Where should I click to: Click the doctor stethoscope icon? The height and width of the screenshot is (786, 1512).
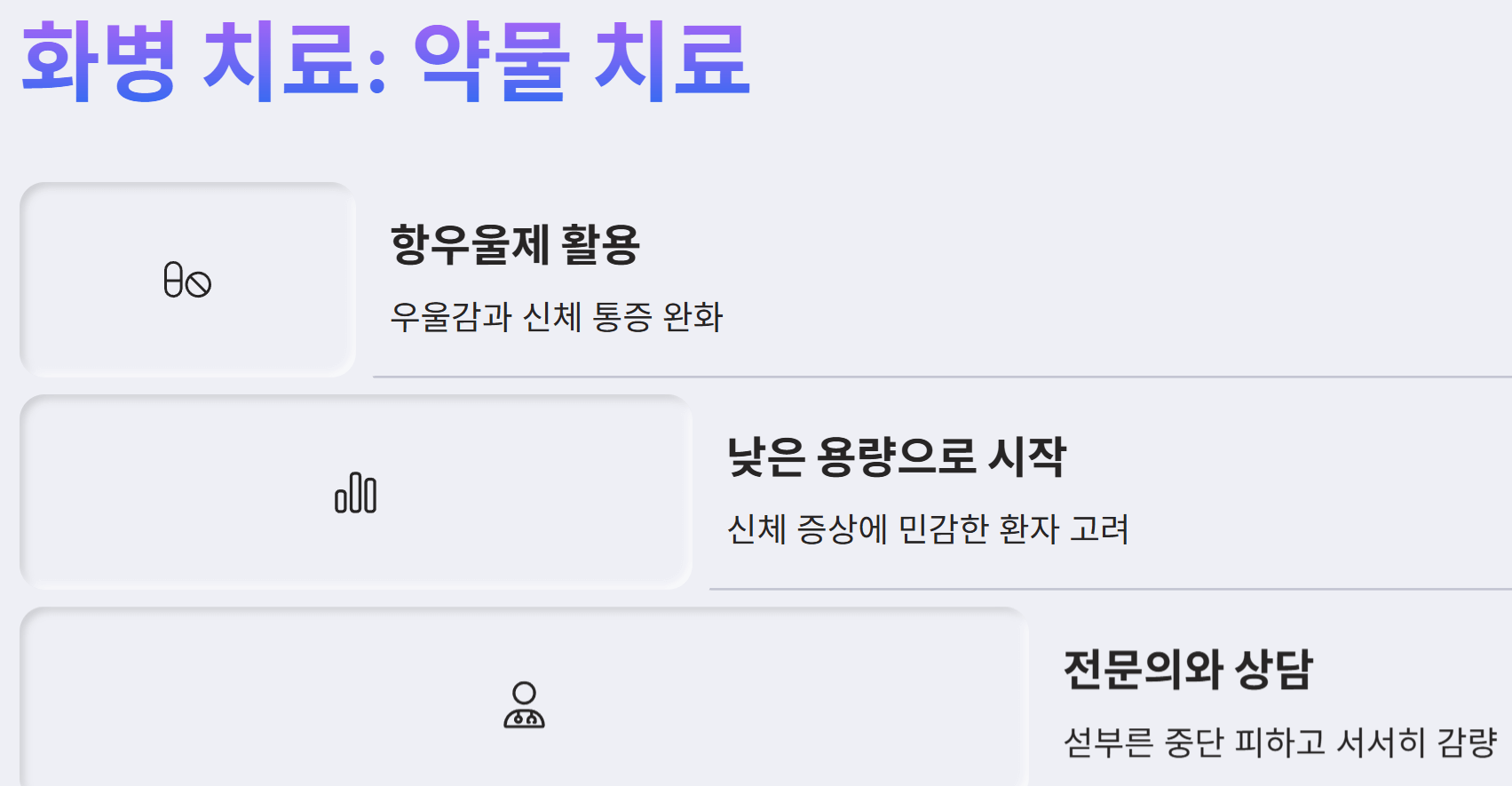[524, 705]
